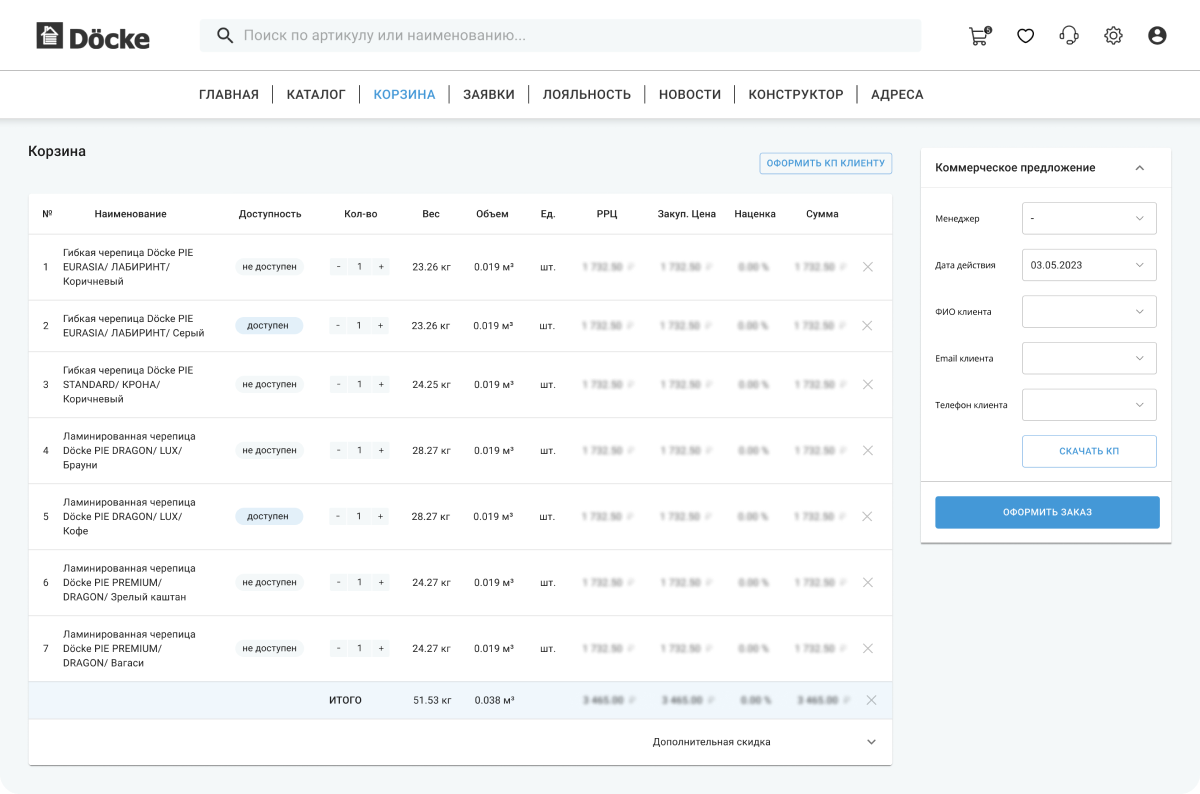Open the Менеджер dropdown
The image size is (1200, 794).
(x=1089, y=218)
